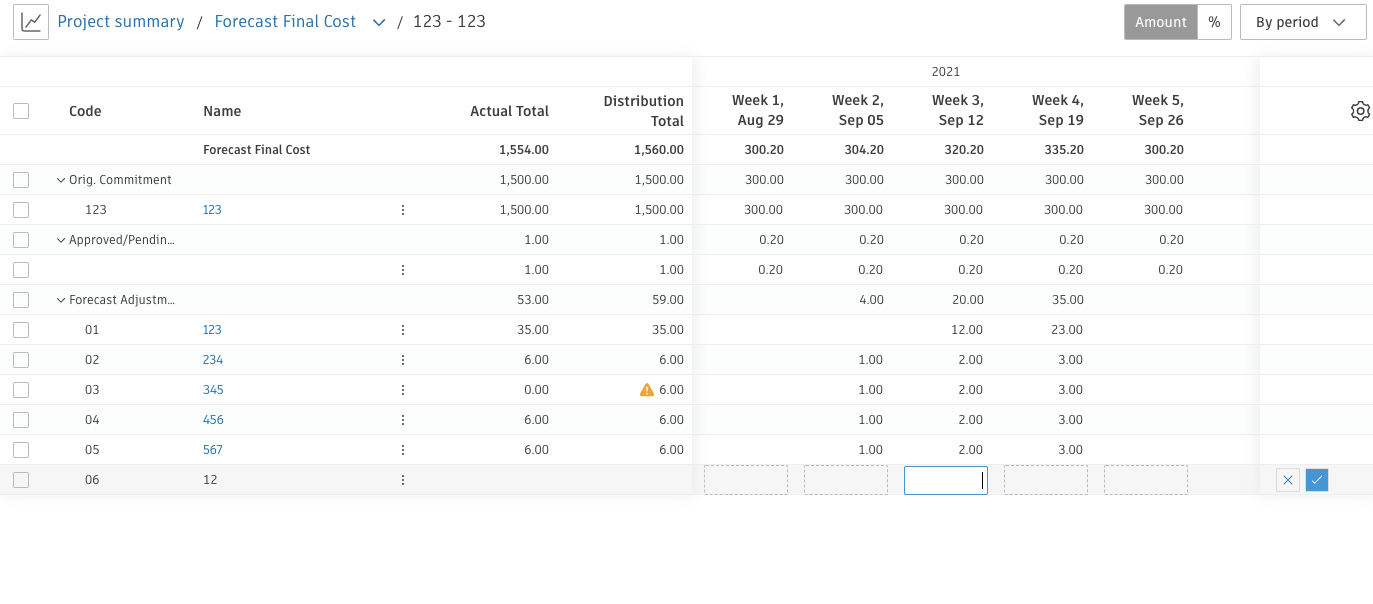The height and width of the screenshot is (604, 1373).
Task: Open the 345 name link
Action: click(x=213, y=390)
